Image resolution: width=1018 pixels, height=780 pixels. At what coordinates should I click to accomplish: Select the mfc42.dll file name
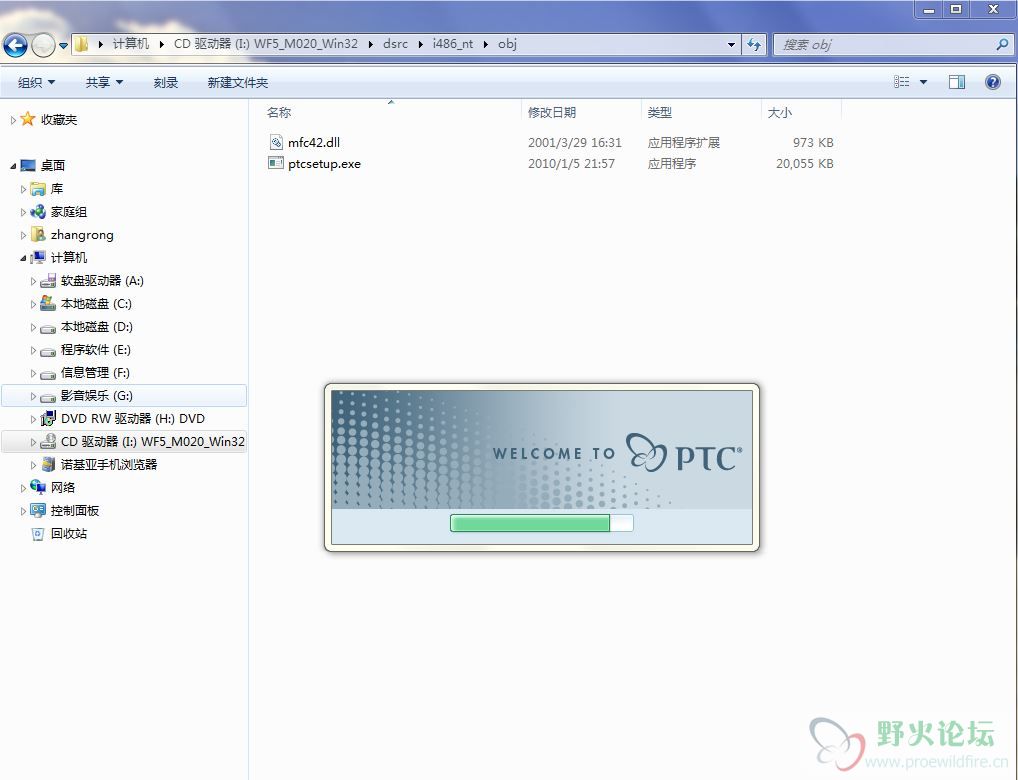[x=314, y=142]
